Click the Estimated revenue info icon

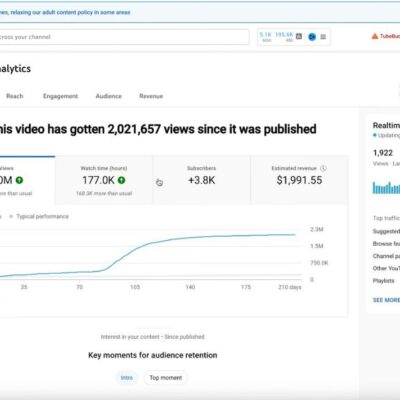[323, 168]
